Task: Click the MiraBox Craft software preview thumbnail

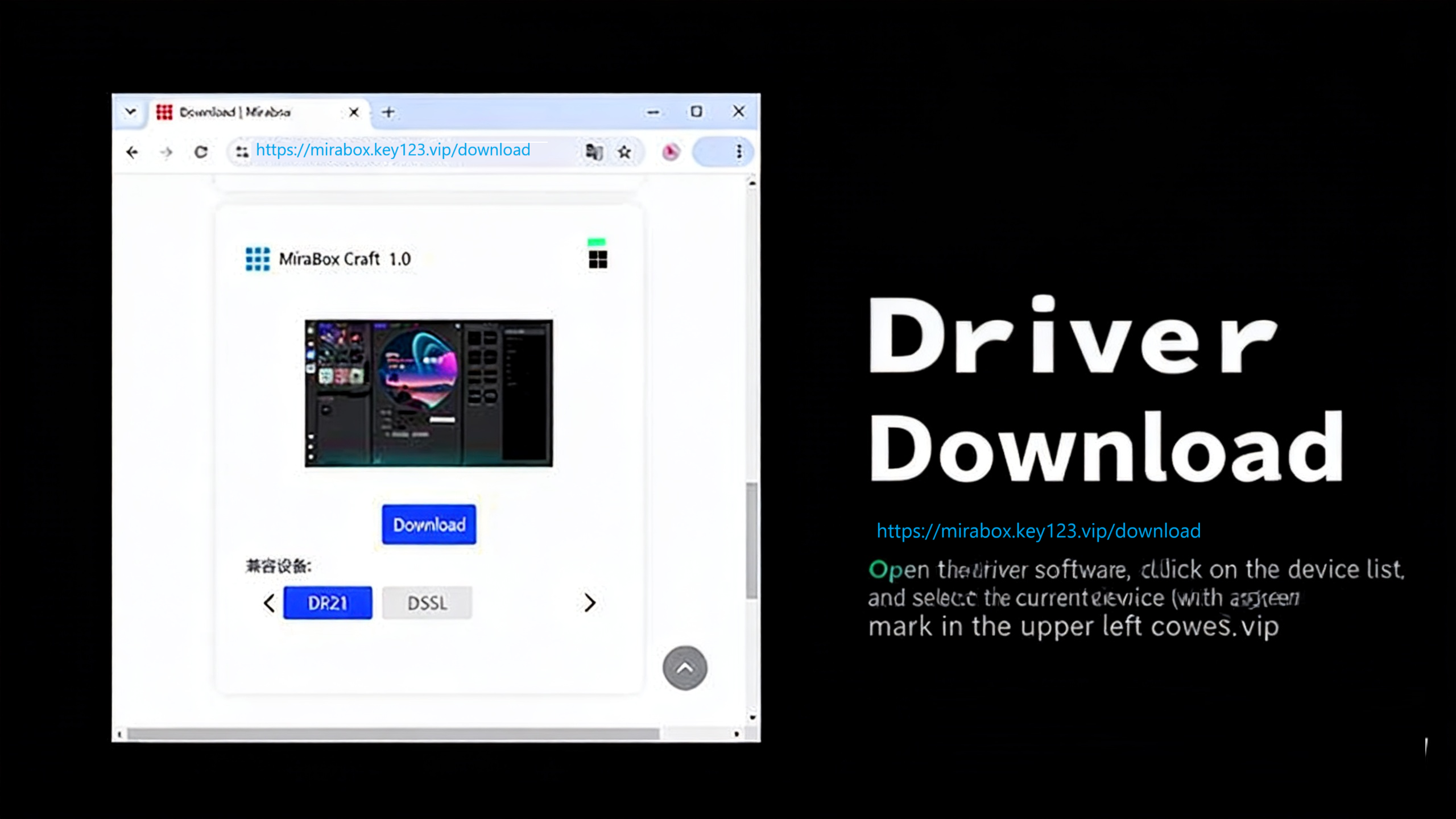Action: pos(428,393)
